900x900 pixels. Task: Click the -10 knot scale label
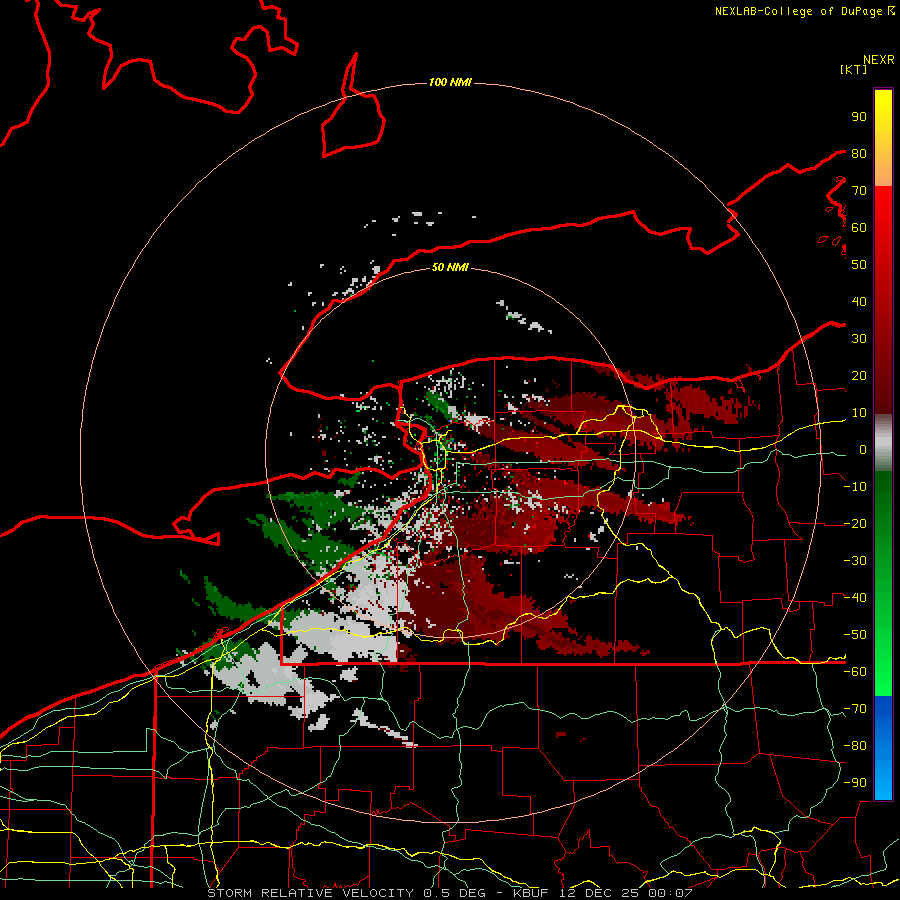(855, 487)
